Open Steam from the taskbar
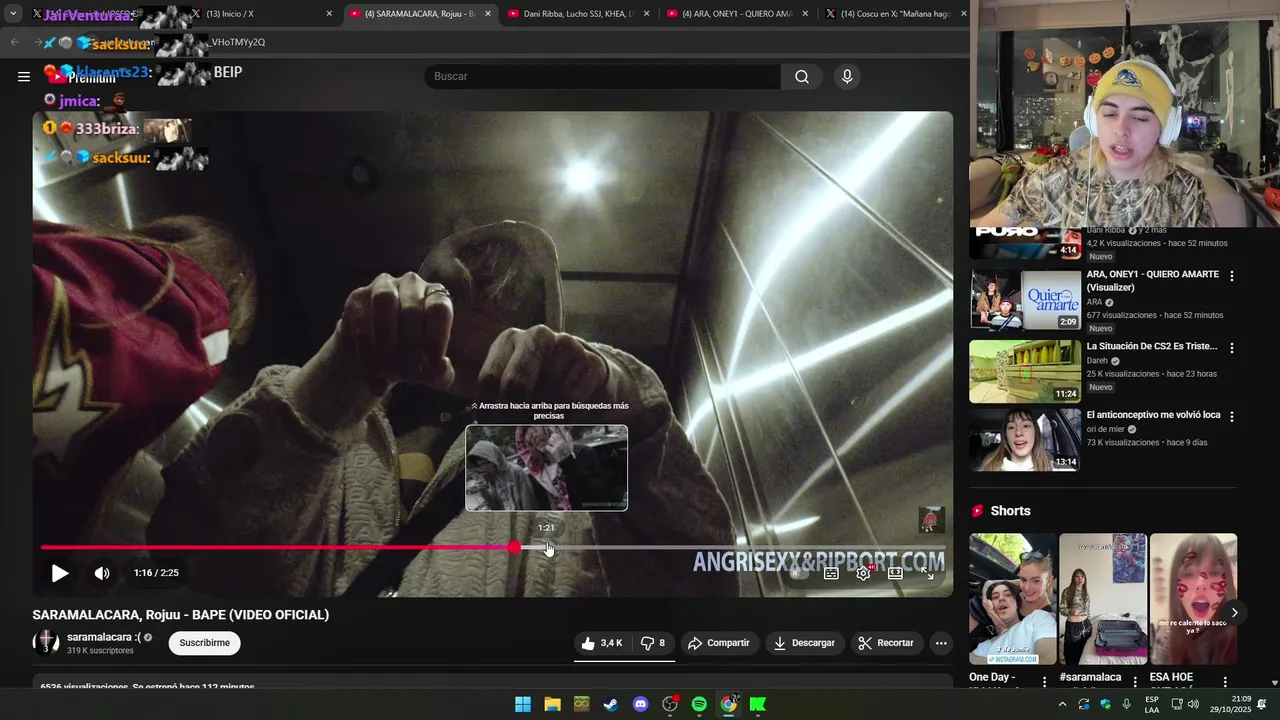 point(610,704)
